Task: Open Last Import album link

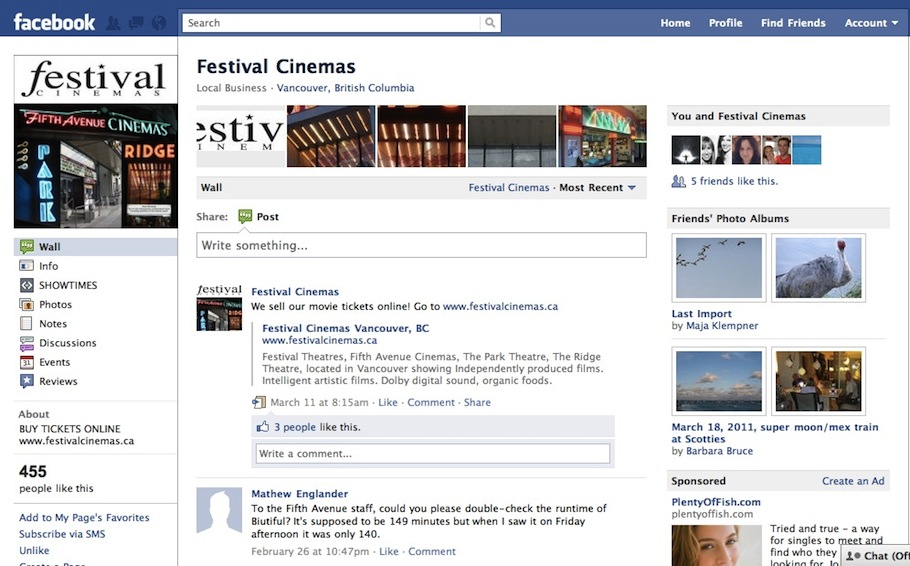Action: click(x=701, y=313)
